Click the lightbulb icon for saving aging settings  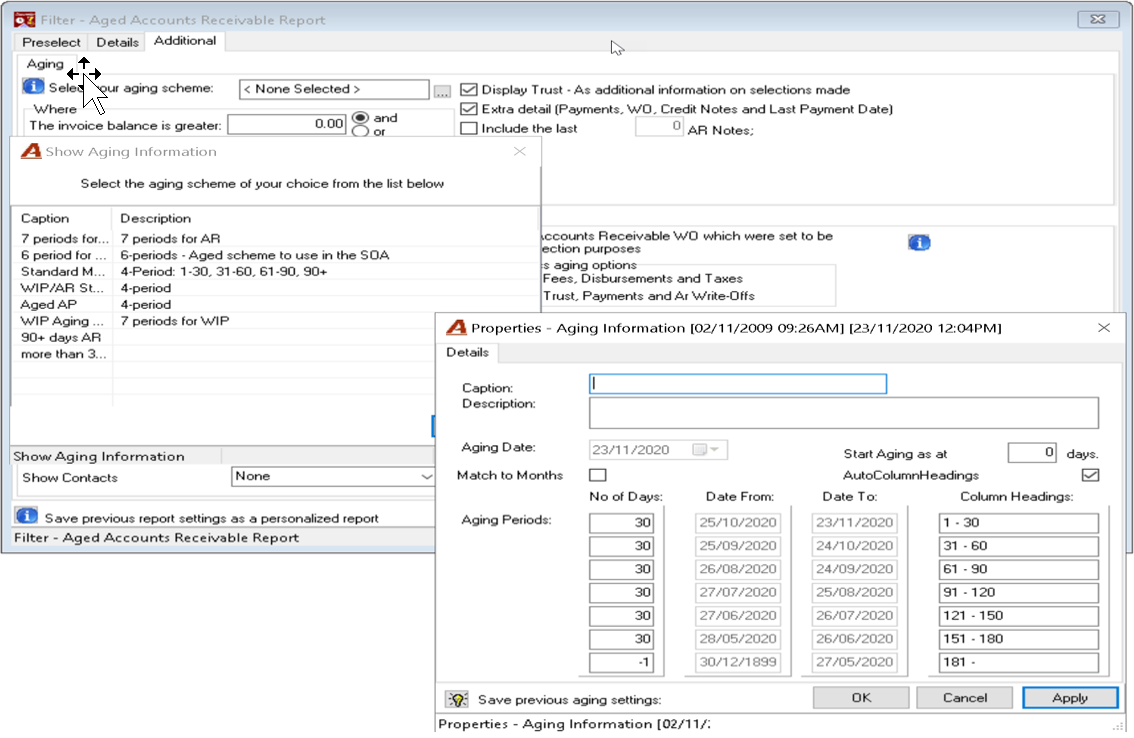point(457,699)
